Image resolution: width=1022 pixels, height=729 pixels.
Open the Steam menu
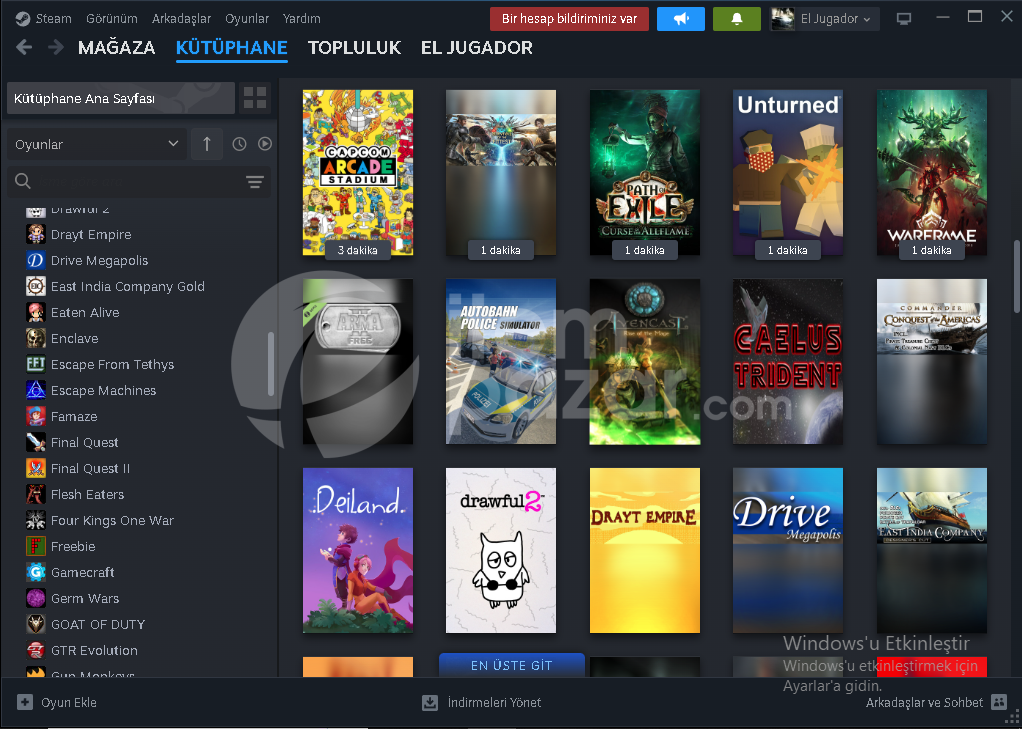tap(53, 19)
